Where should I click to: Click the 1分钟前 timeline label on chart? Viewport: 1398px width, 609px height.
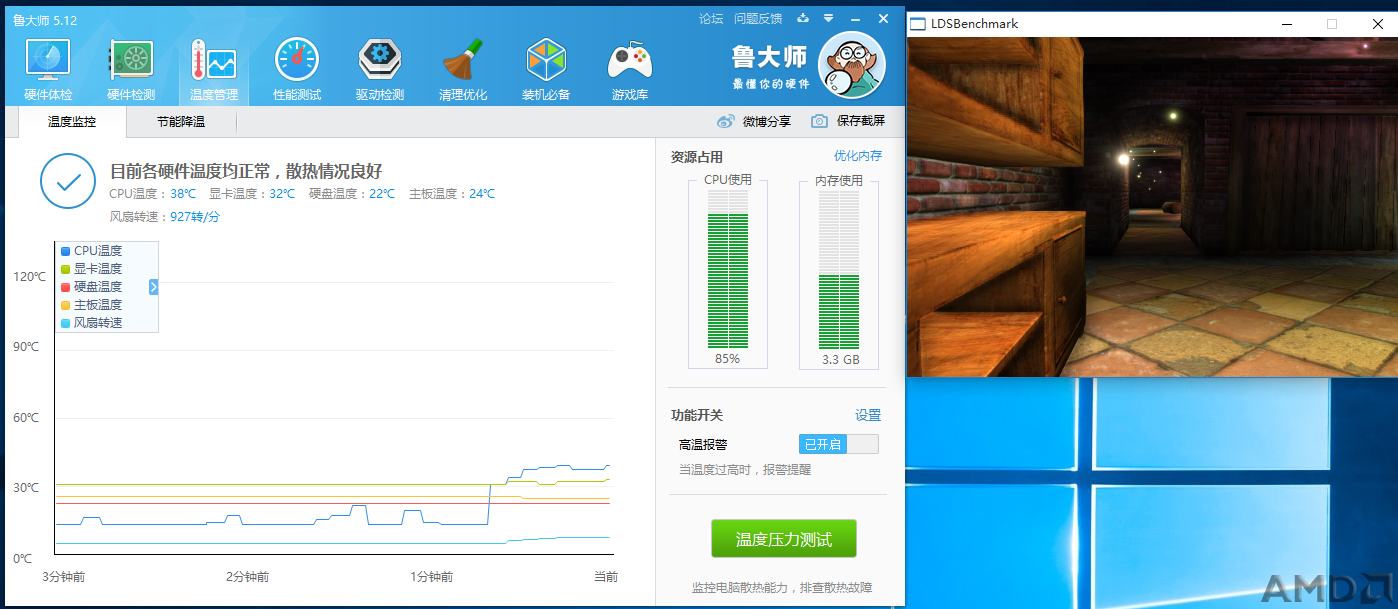coord(432,577)
